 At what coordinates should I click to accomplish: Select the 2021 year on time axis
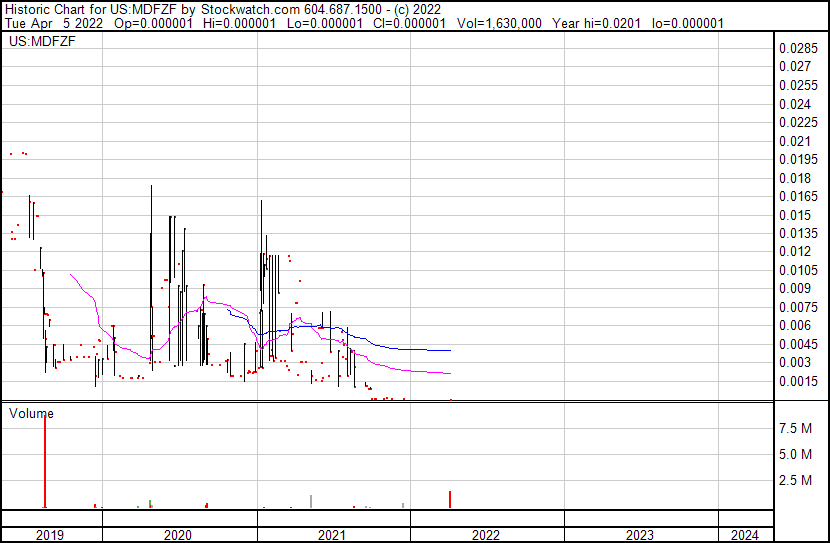coord(332,535)
